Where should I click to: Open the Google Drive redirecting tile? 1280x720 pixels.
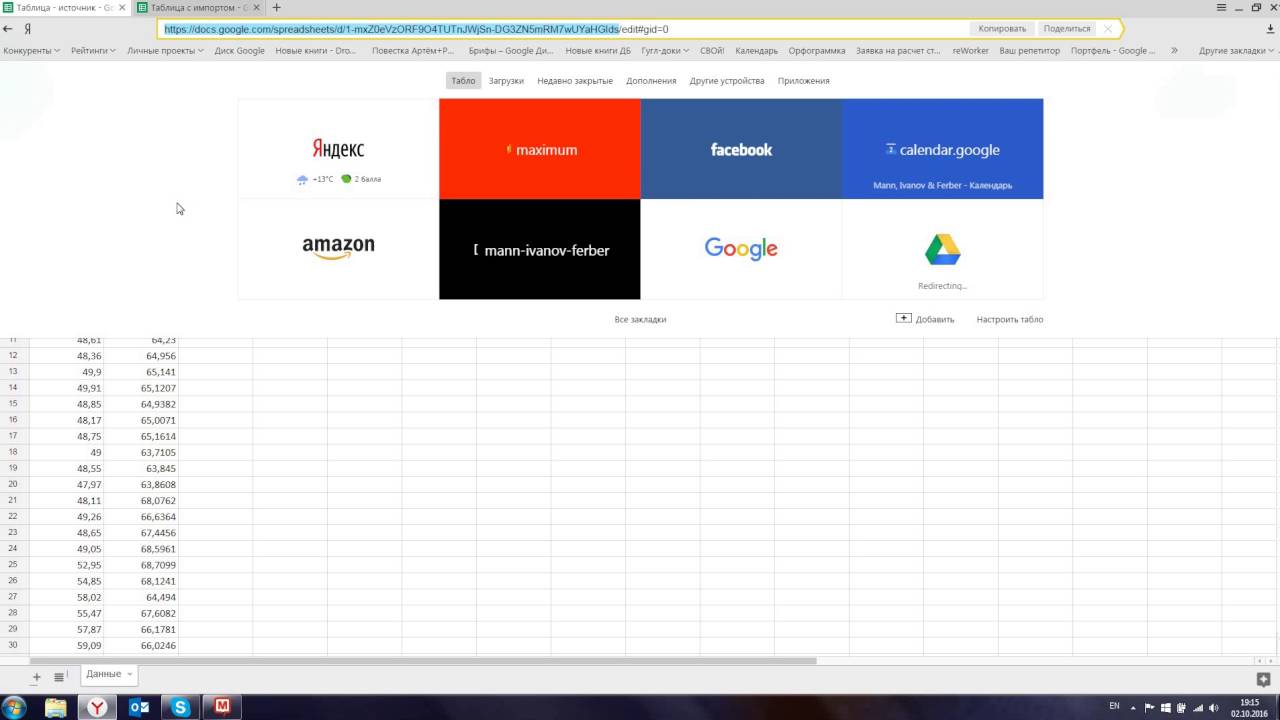943,249
